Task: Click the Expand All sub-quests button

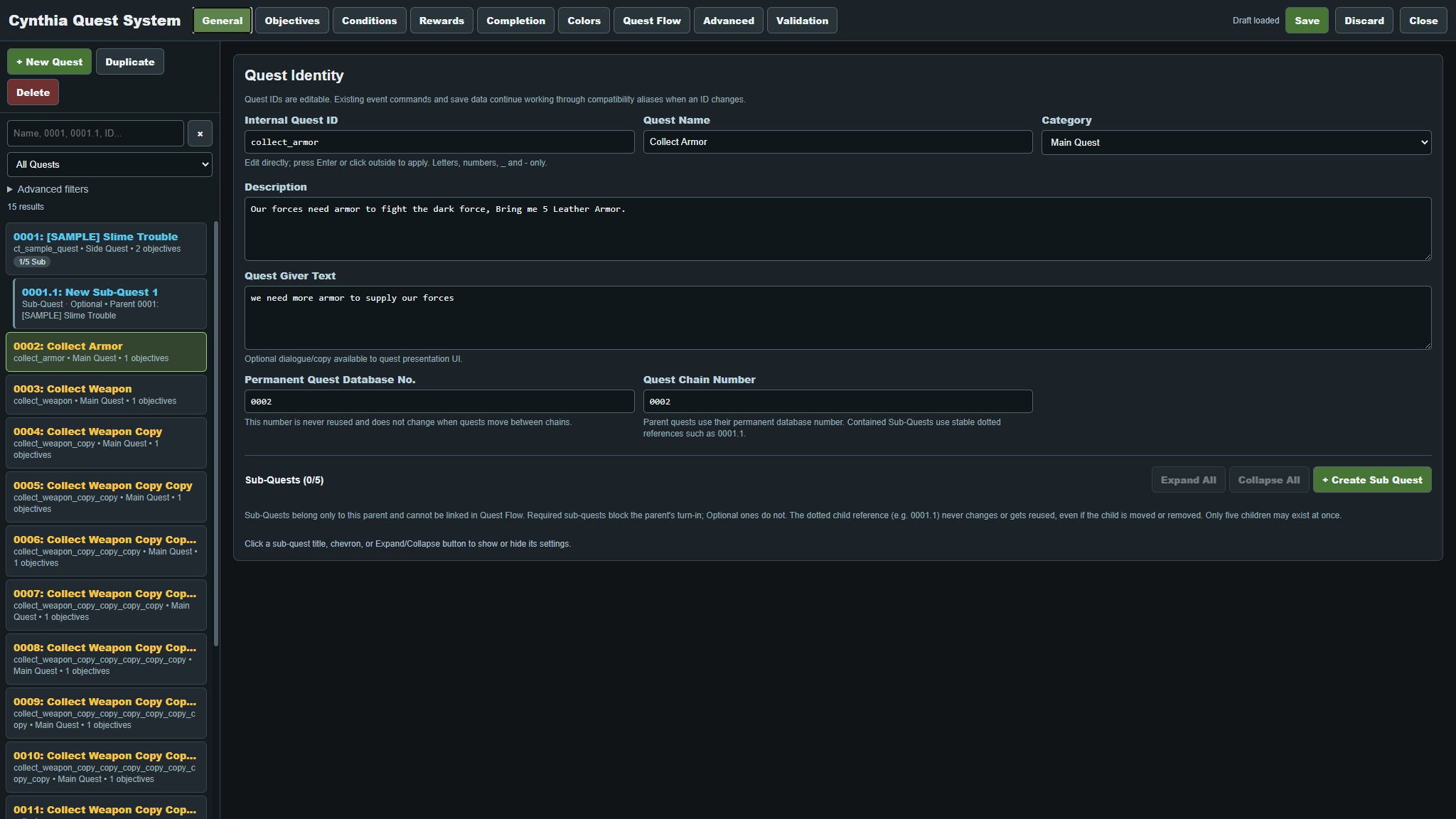Action: coord(1188,480)
